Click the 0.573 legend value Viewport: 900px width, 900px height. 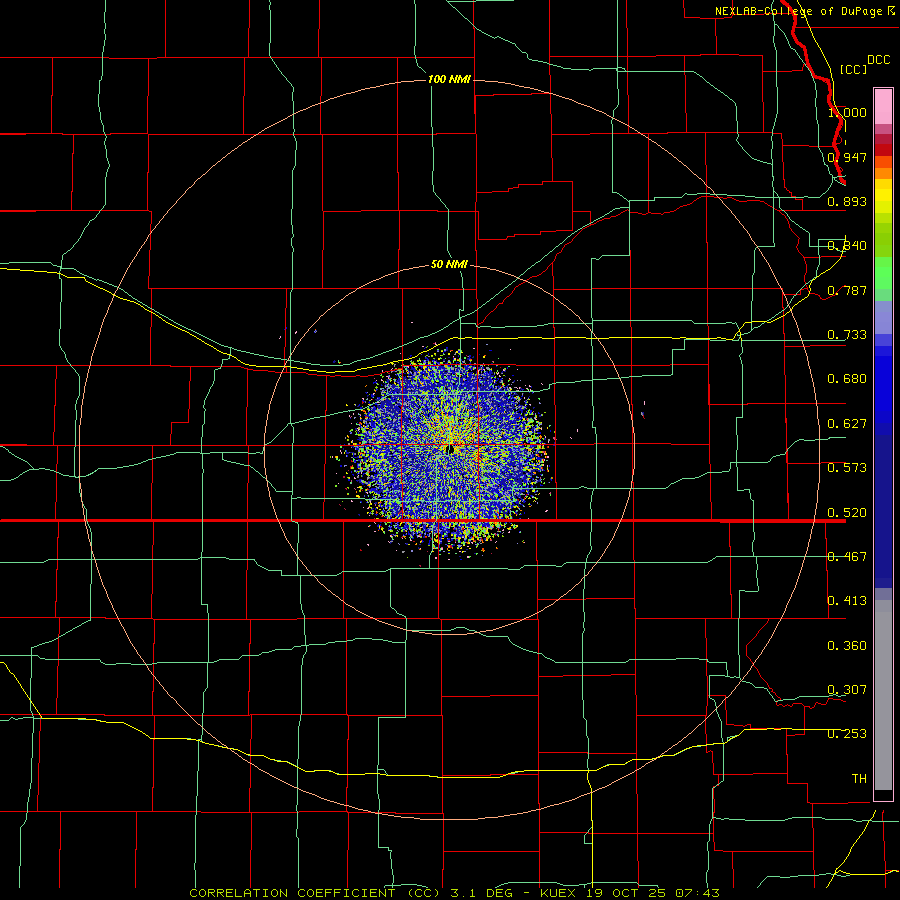tap(847, 468)
